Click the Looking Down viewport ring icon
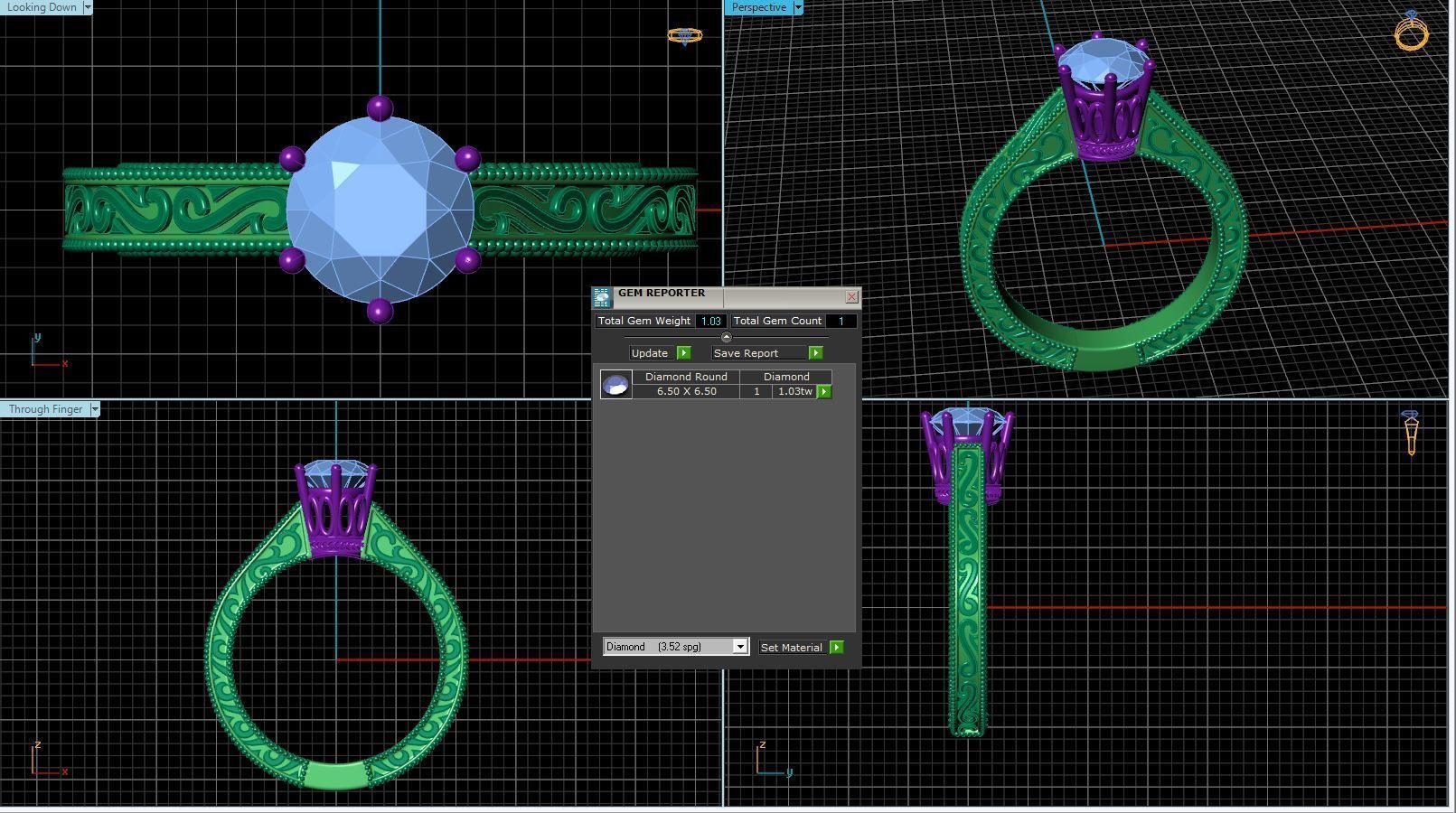The image size is (1456, 813). coord(684,36)
